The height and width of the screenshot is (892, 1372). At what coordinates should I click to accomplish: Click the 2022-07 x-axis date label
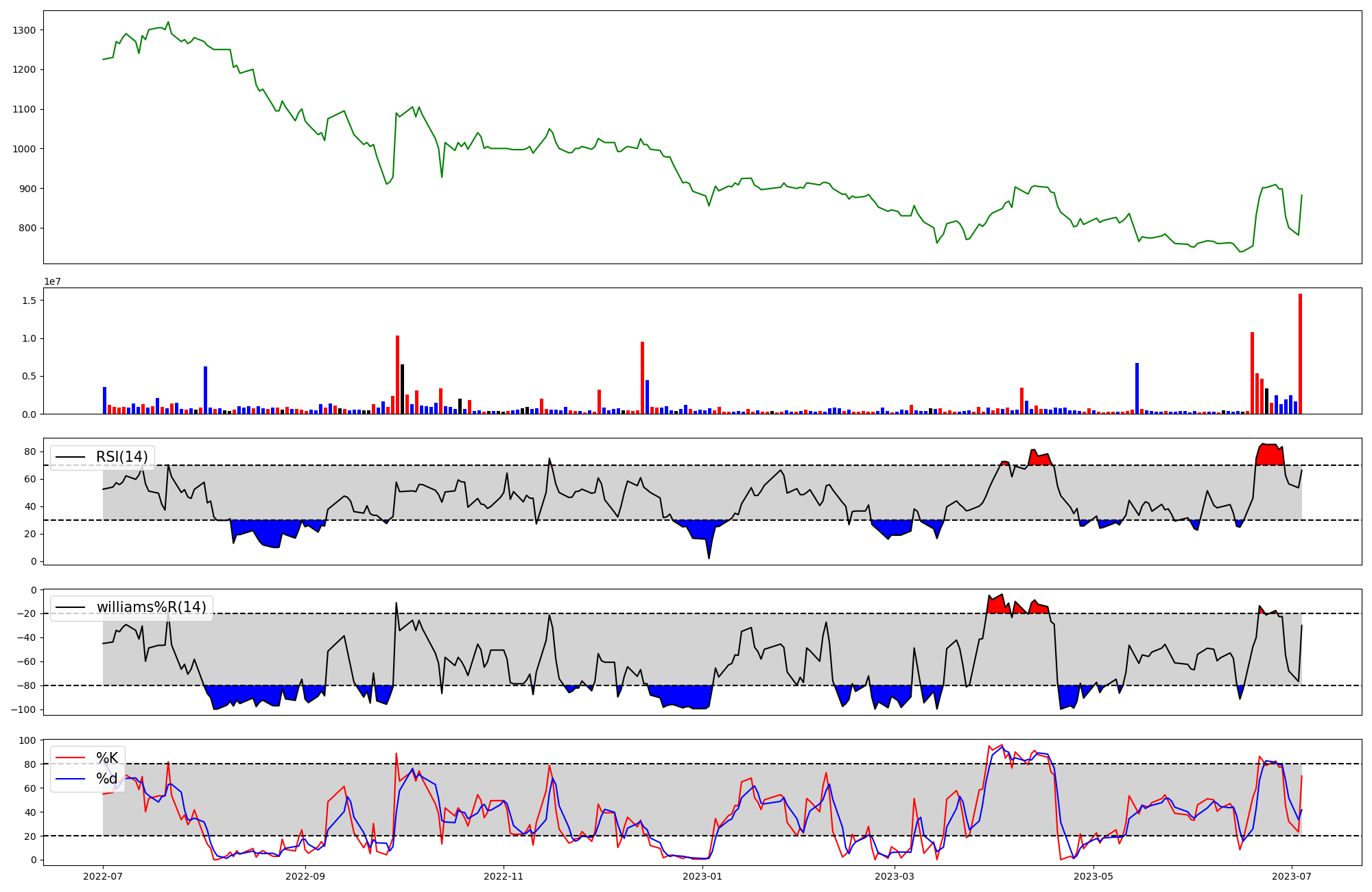coord(103,876)
